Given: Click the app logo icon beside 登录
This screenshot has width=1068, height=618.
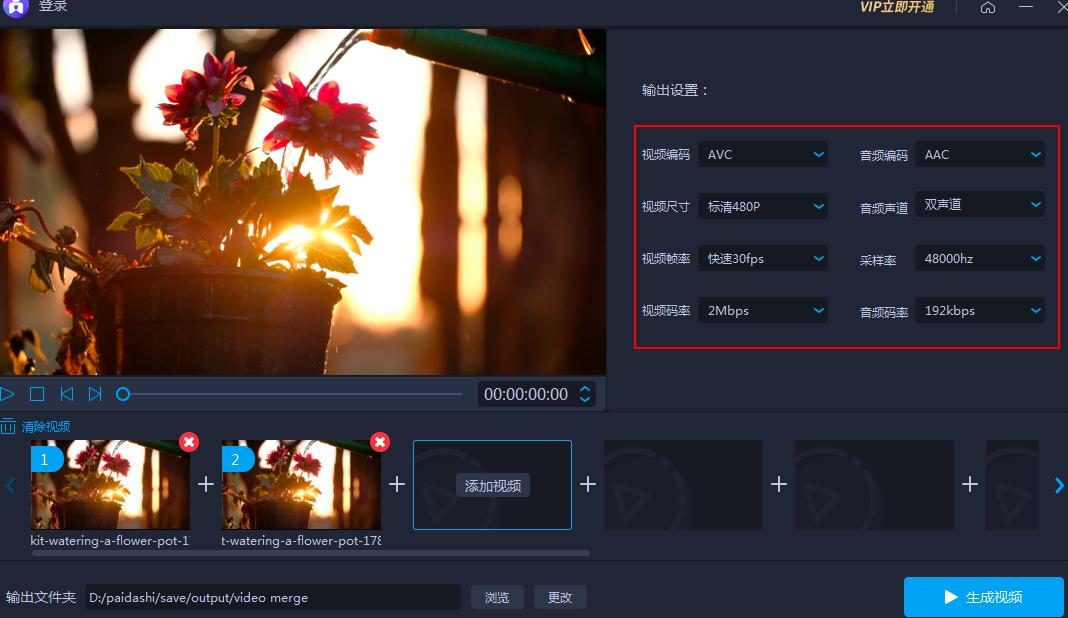Looking at the screenshot, I should [x=16, y=7].
